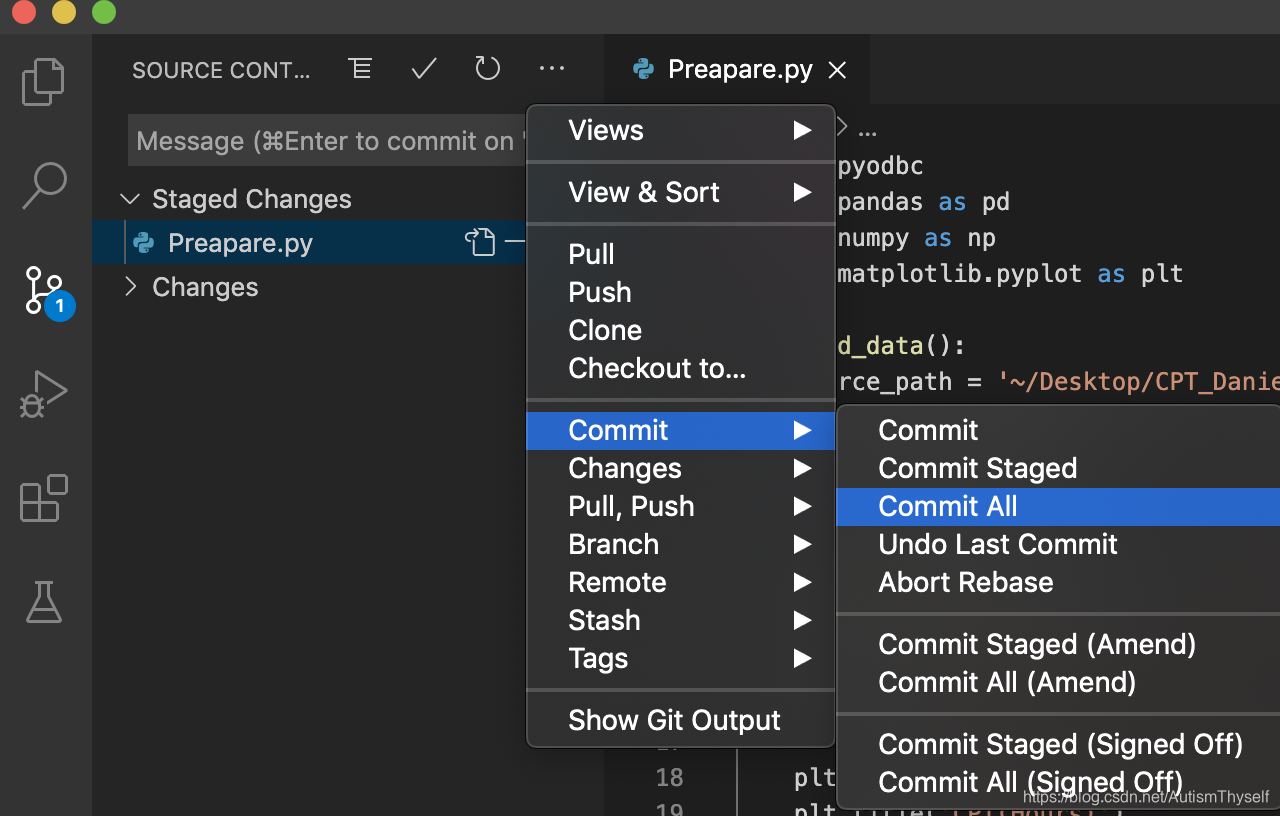Image resolution: width=1280 pixels, height=816 pixels.
Task: Choose Pull from the menu
Action: tap(681, 254)
